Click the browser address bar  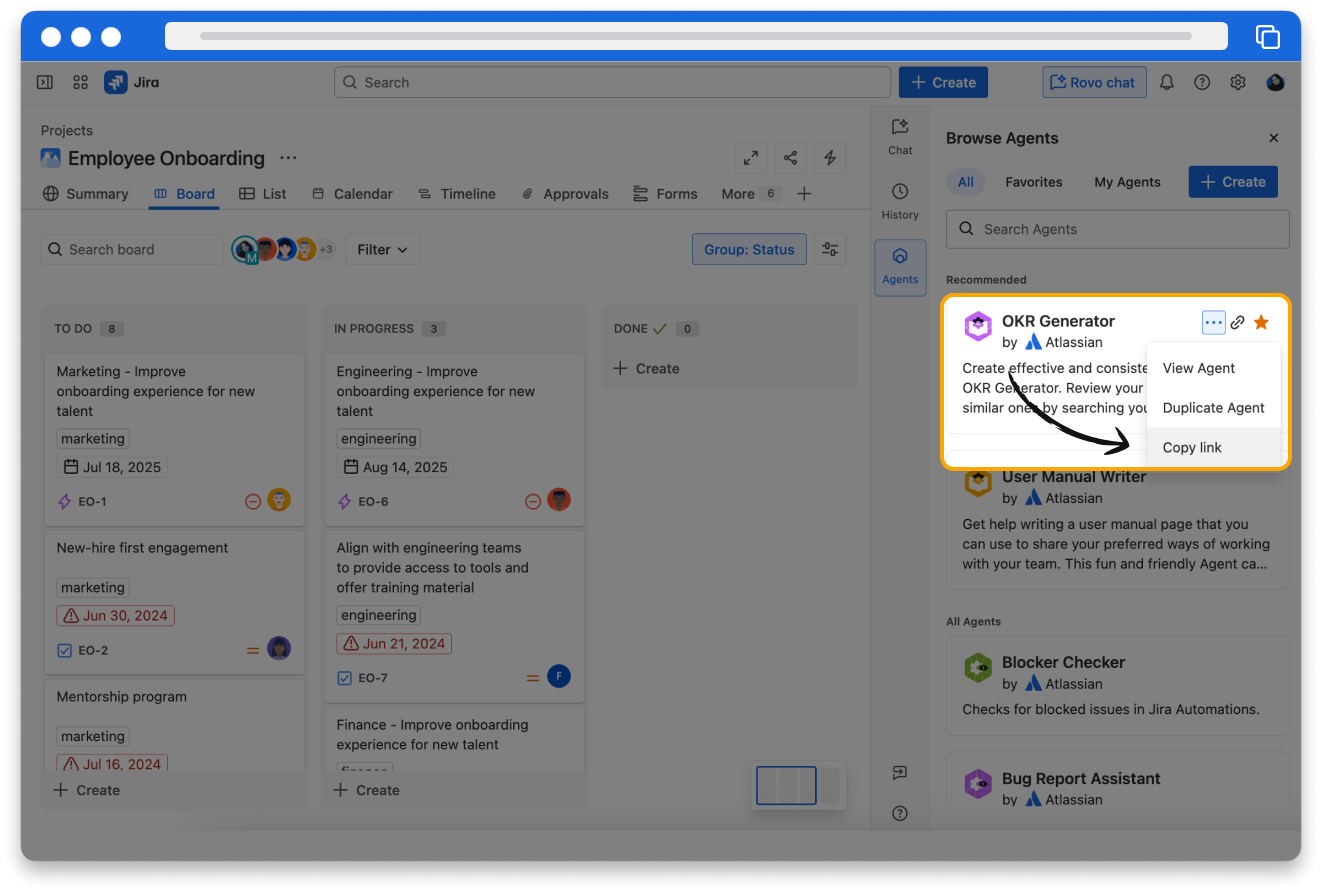coord(696,36)
